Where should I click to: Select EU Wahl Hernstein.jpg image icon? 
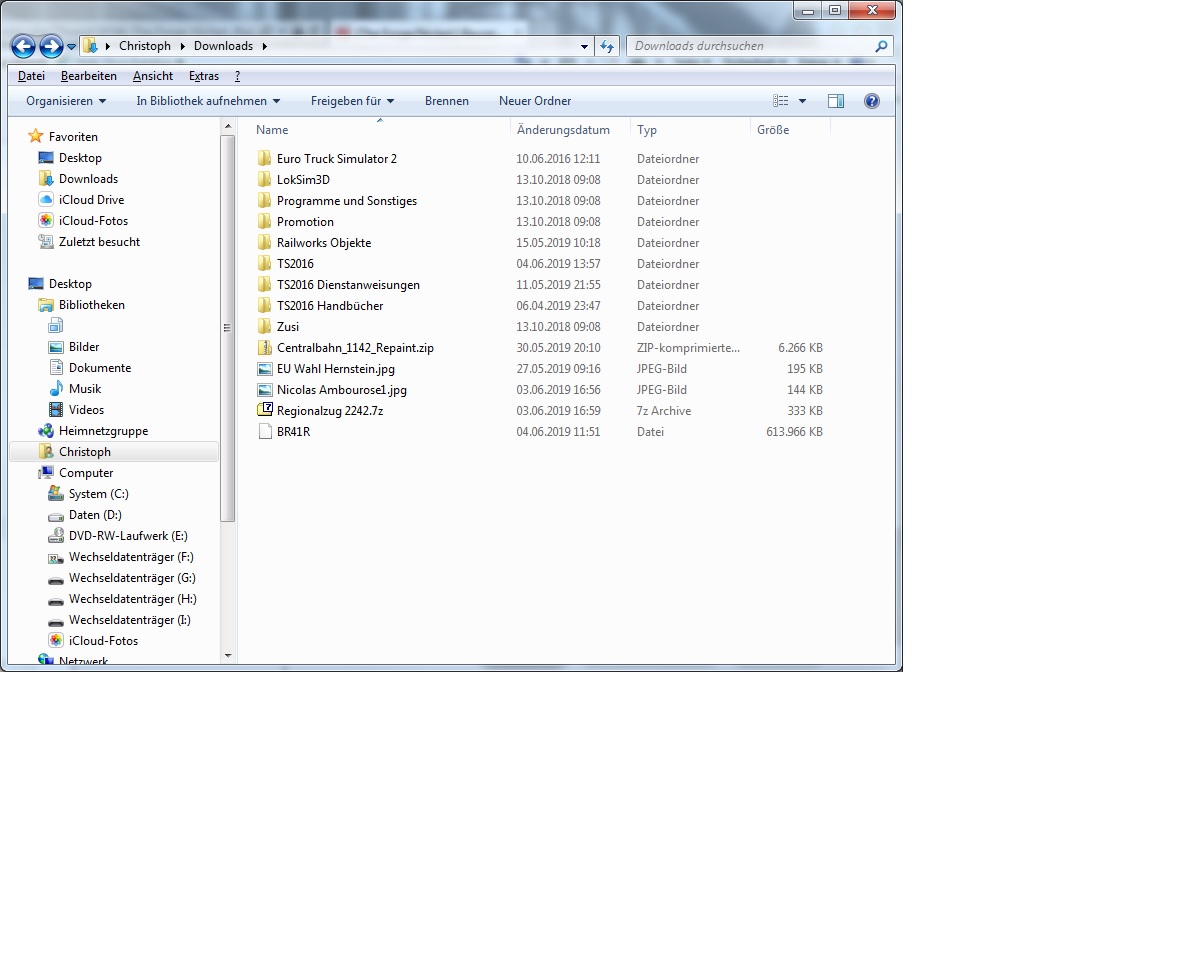pyautogui.click(x=264, y=369)
